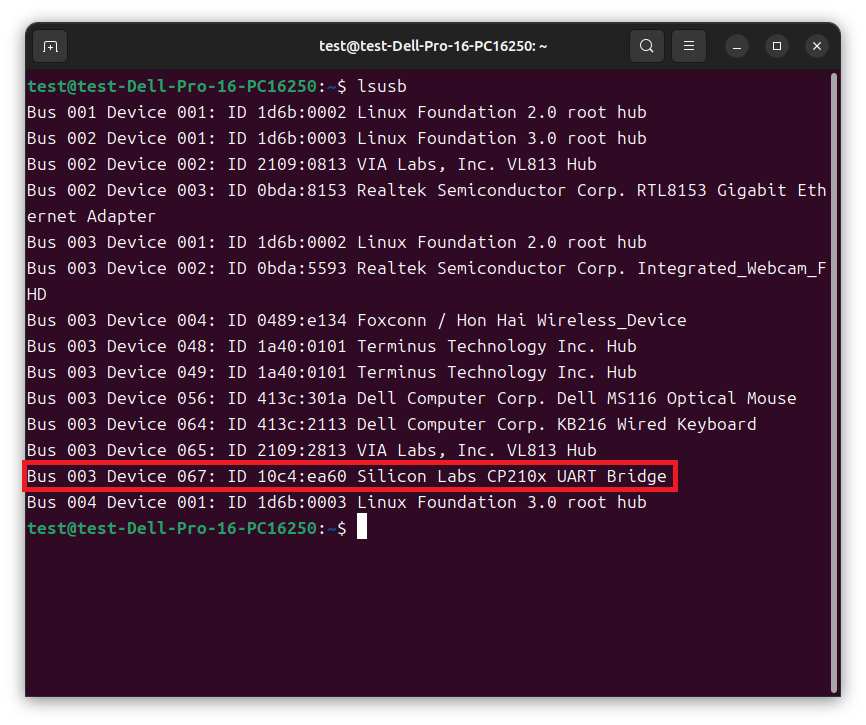Click the Foxconn / Hon Hai Wireless_Device line
Viewport: 866px width, 725px height.
click(357, 320)
